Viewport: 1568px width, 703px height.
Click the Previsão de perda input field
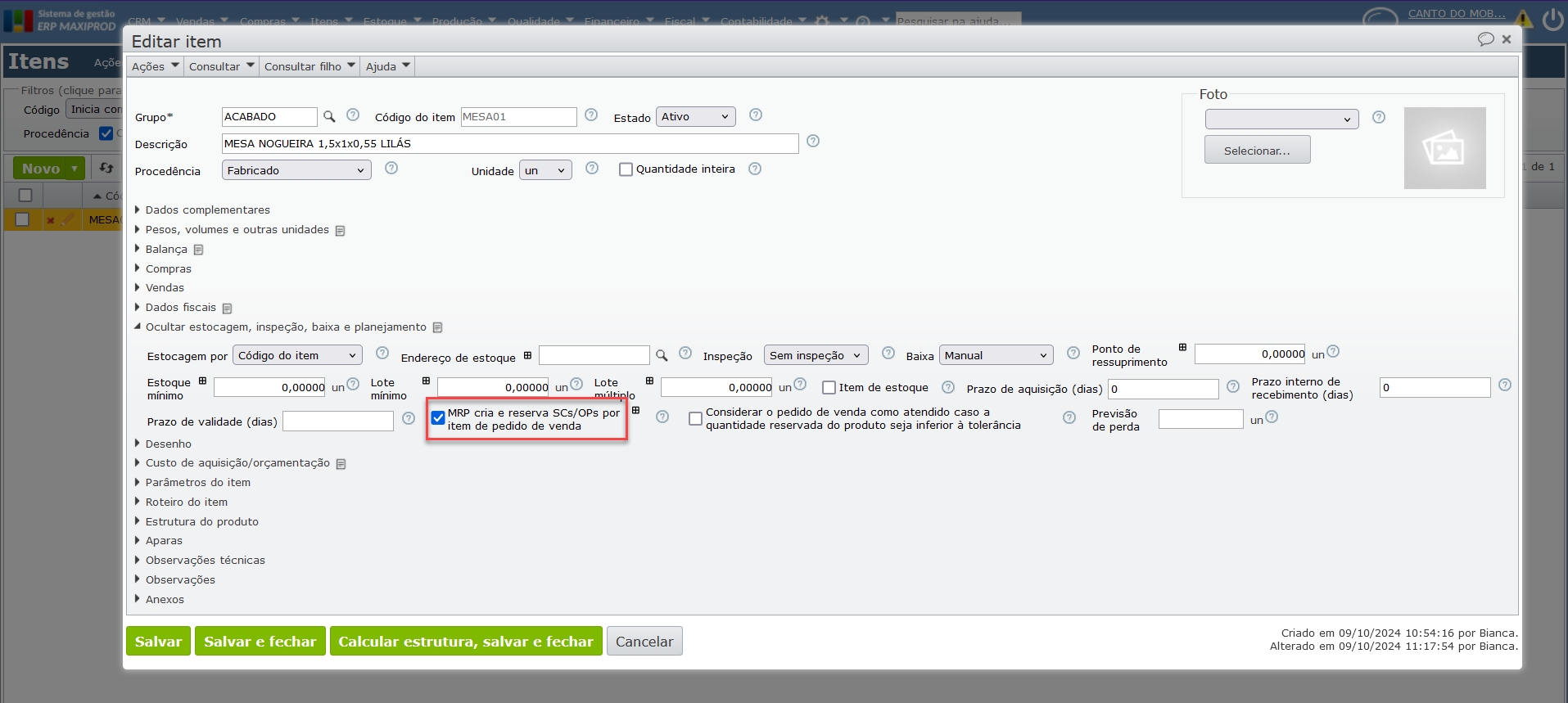coord(1200,419)
